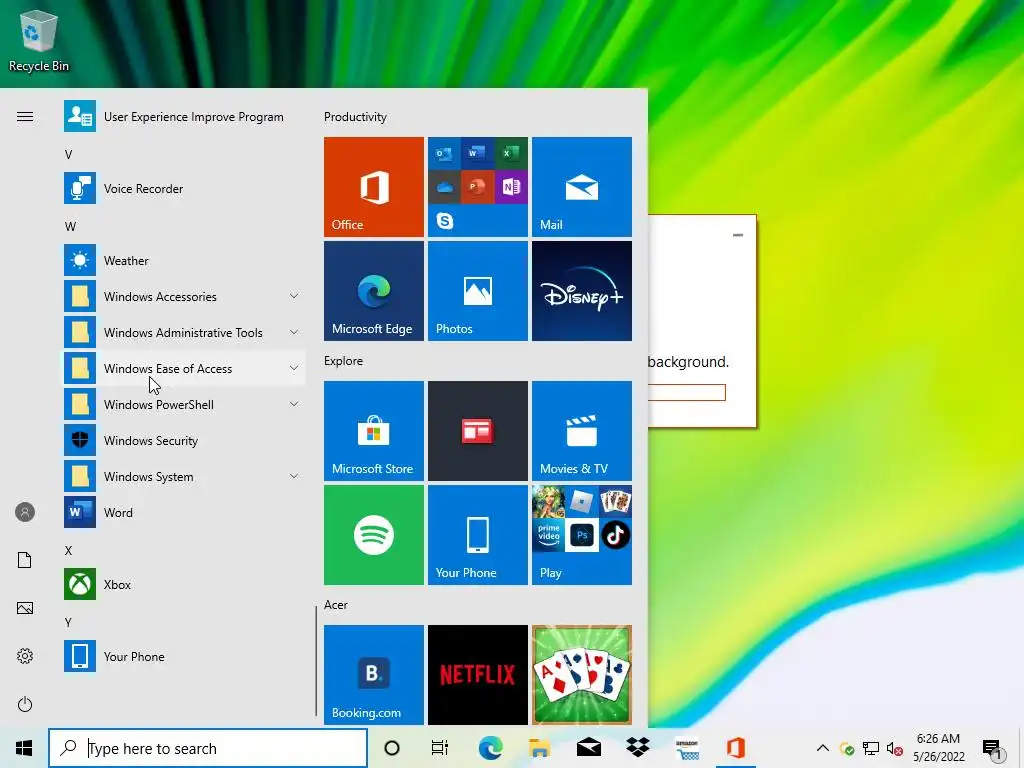Launch the Netflix tile

point(477,675)
